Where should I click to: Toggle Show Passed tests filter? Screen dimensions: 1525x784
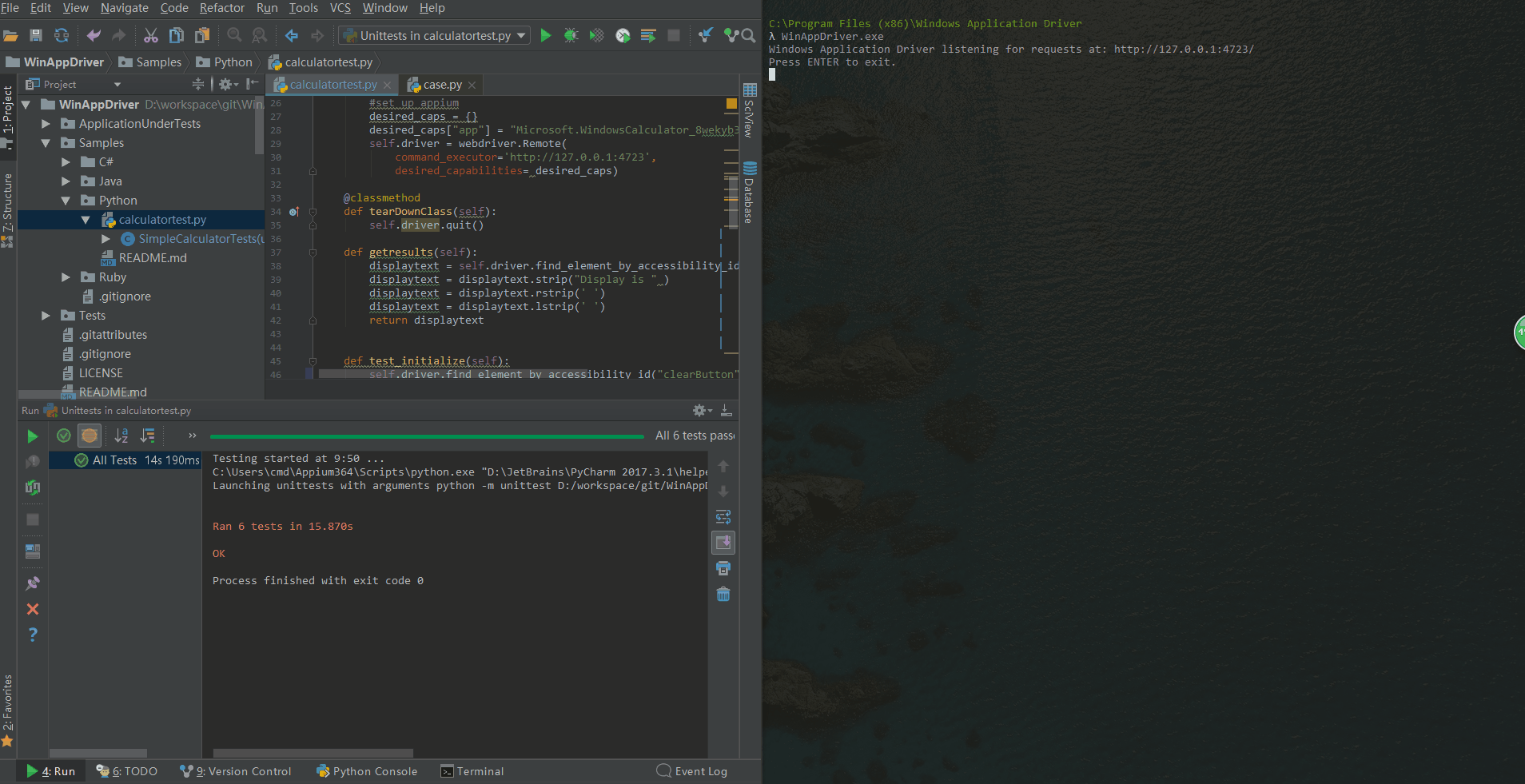[x=64, y=436]
